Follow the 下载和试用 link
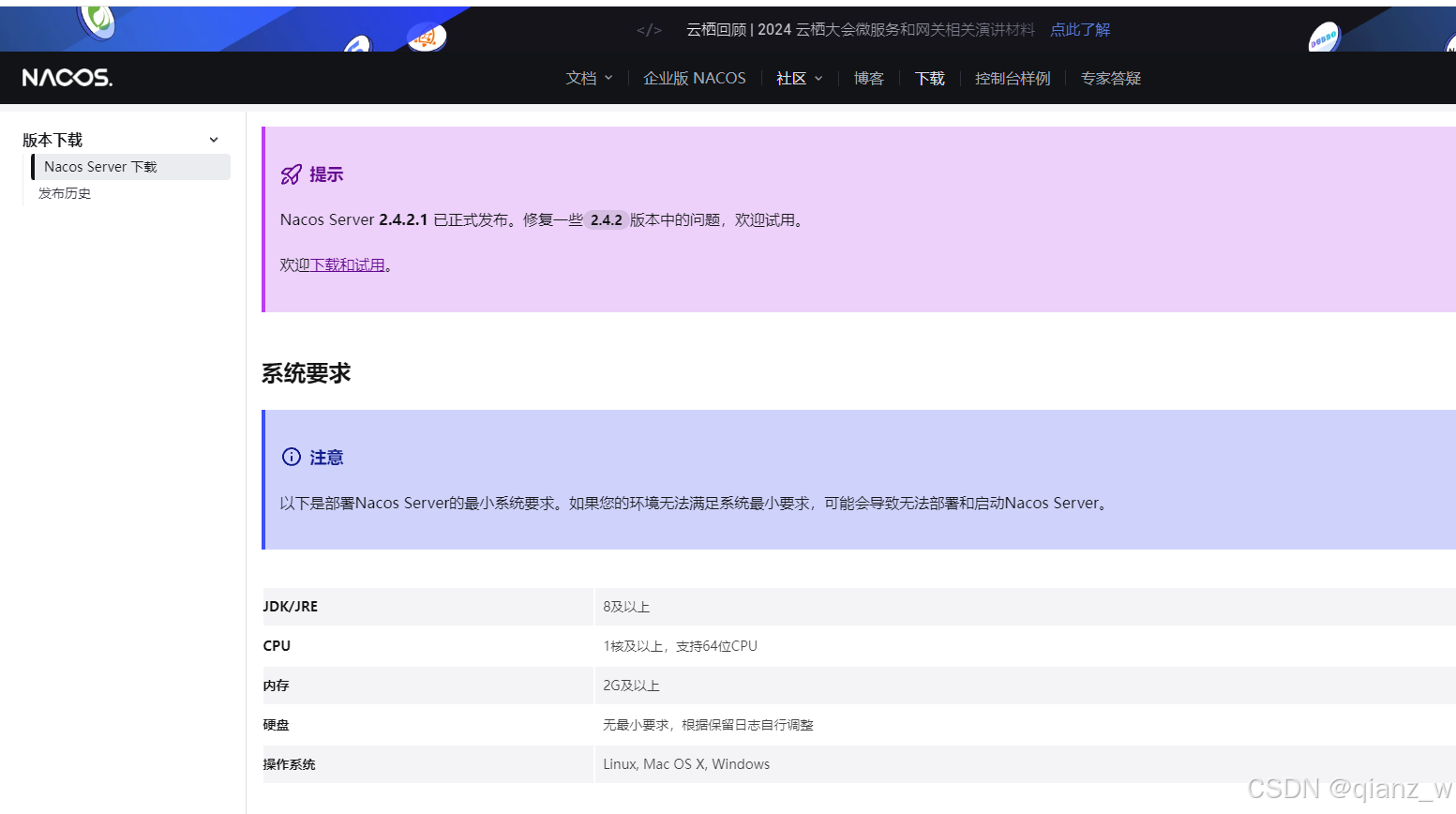The width and height of the screenshot is (1456, 814). 348,265
